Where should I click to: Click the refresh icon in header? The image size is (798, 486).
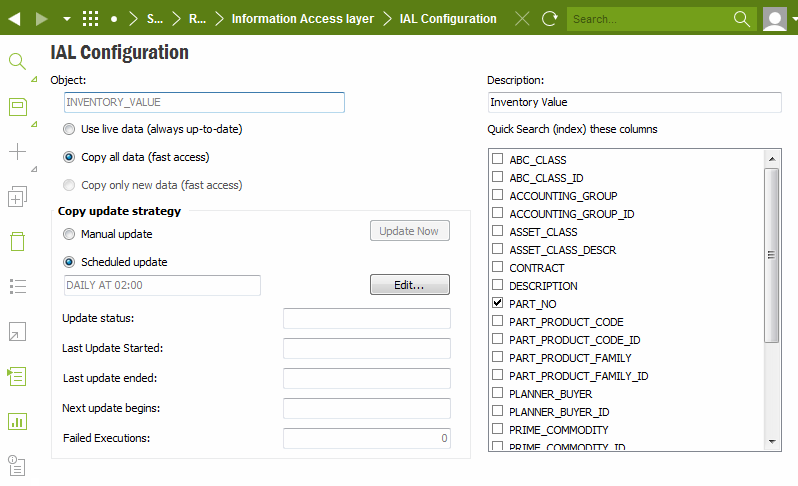[x=550, y=19]
